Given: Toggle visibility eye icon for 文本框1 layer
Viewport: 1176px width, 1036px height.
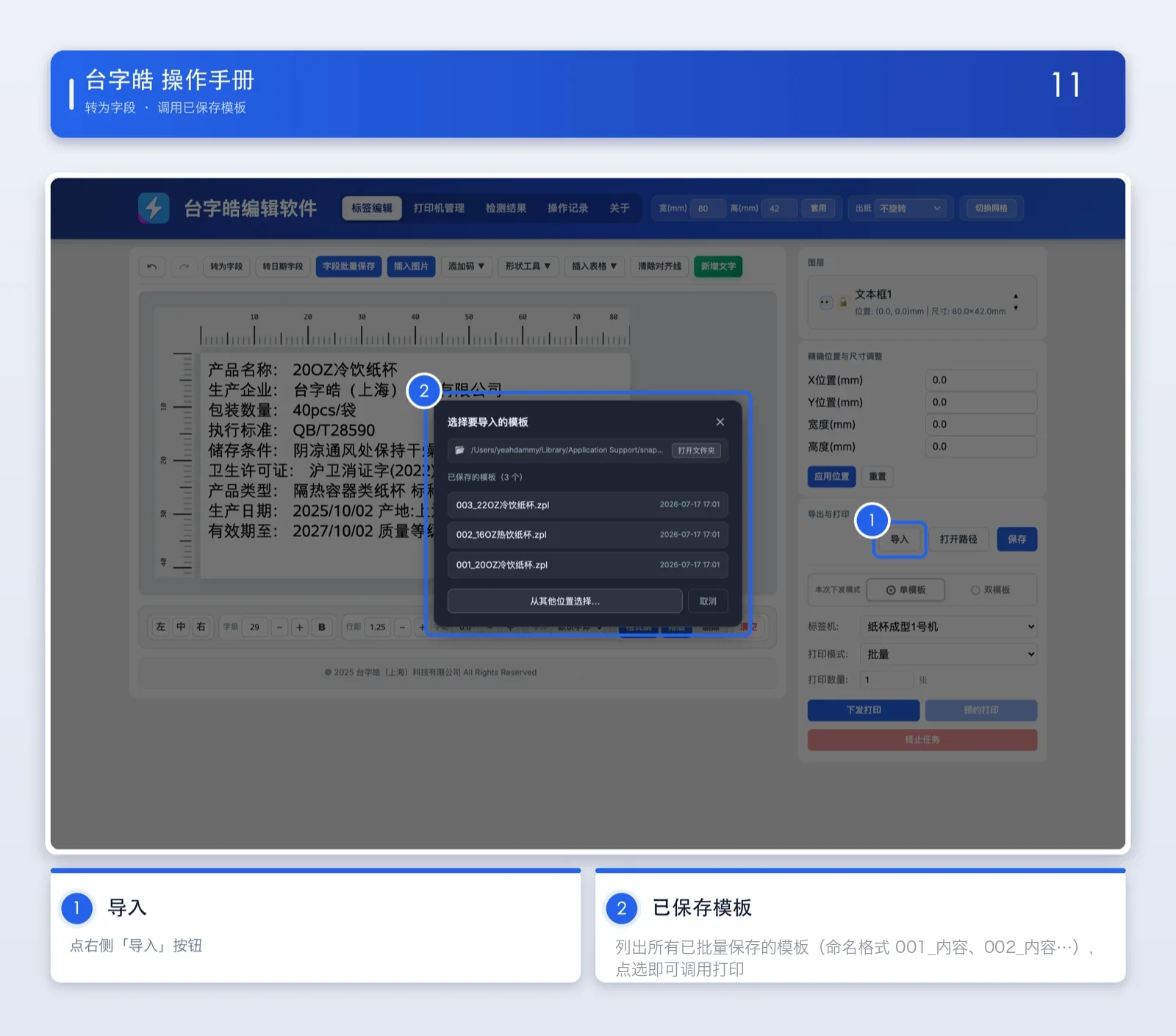Looking at the screenshot, I should click(825, 302).
